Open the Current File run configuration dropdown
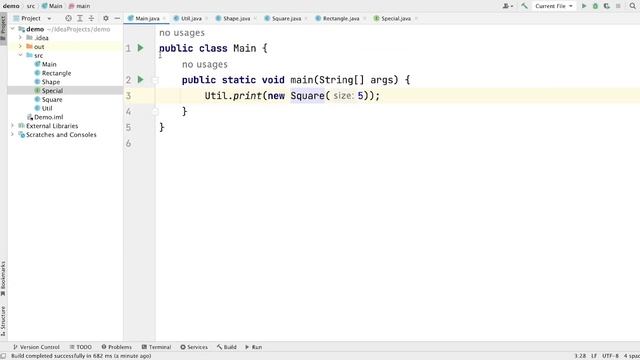 pos(553,6)
